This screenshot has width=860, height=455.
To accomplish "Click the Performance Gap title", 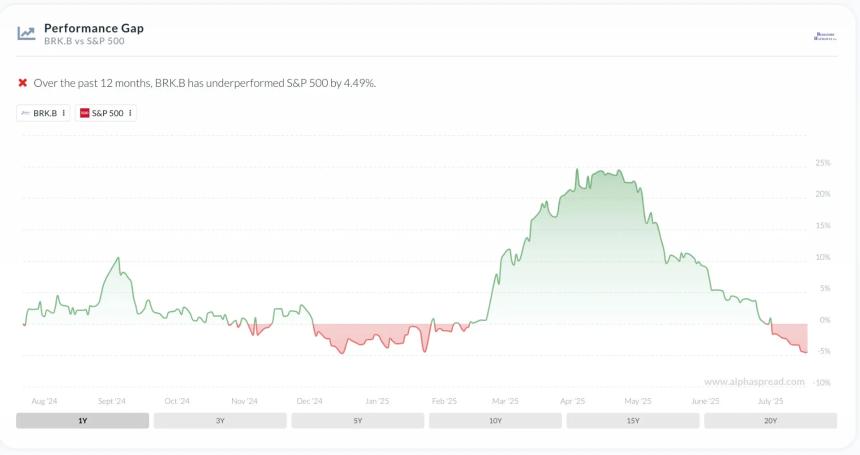I will pos(93,28).
